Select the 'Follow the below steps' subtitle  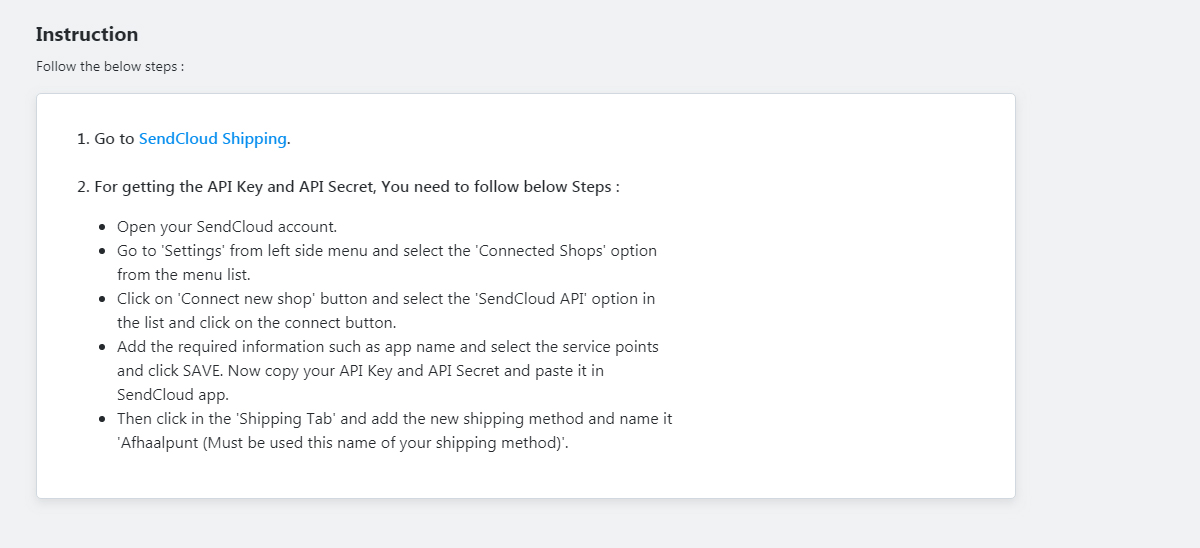[110, 67]
